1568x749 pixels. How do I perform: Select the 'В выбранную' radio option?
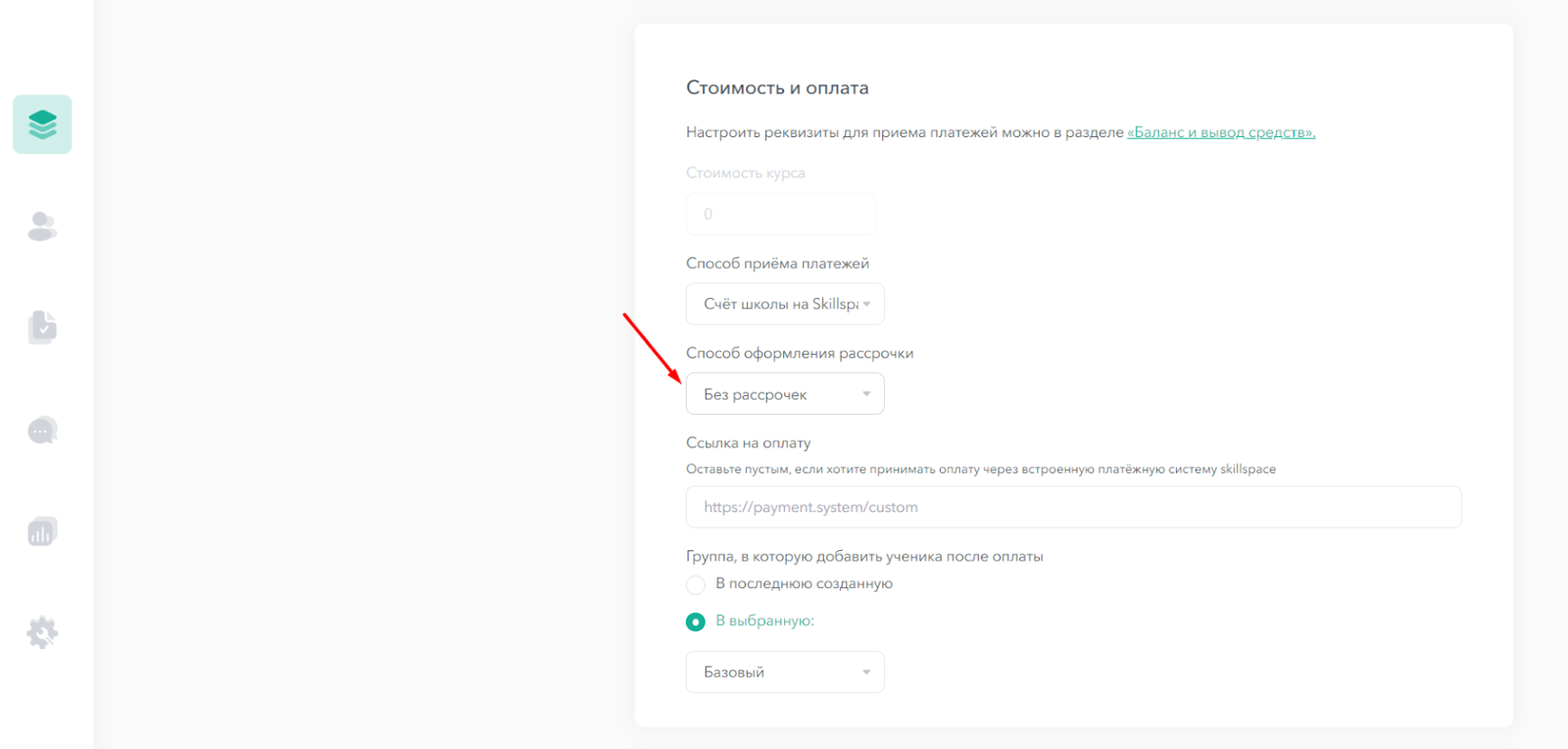pos(696,622)
